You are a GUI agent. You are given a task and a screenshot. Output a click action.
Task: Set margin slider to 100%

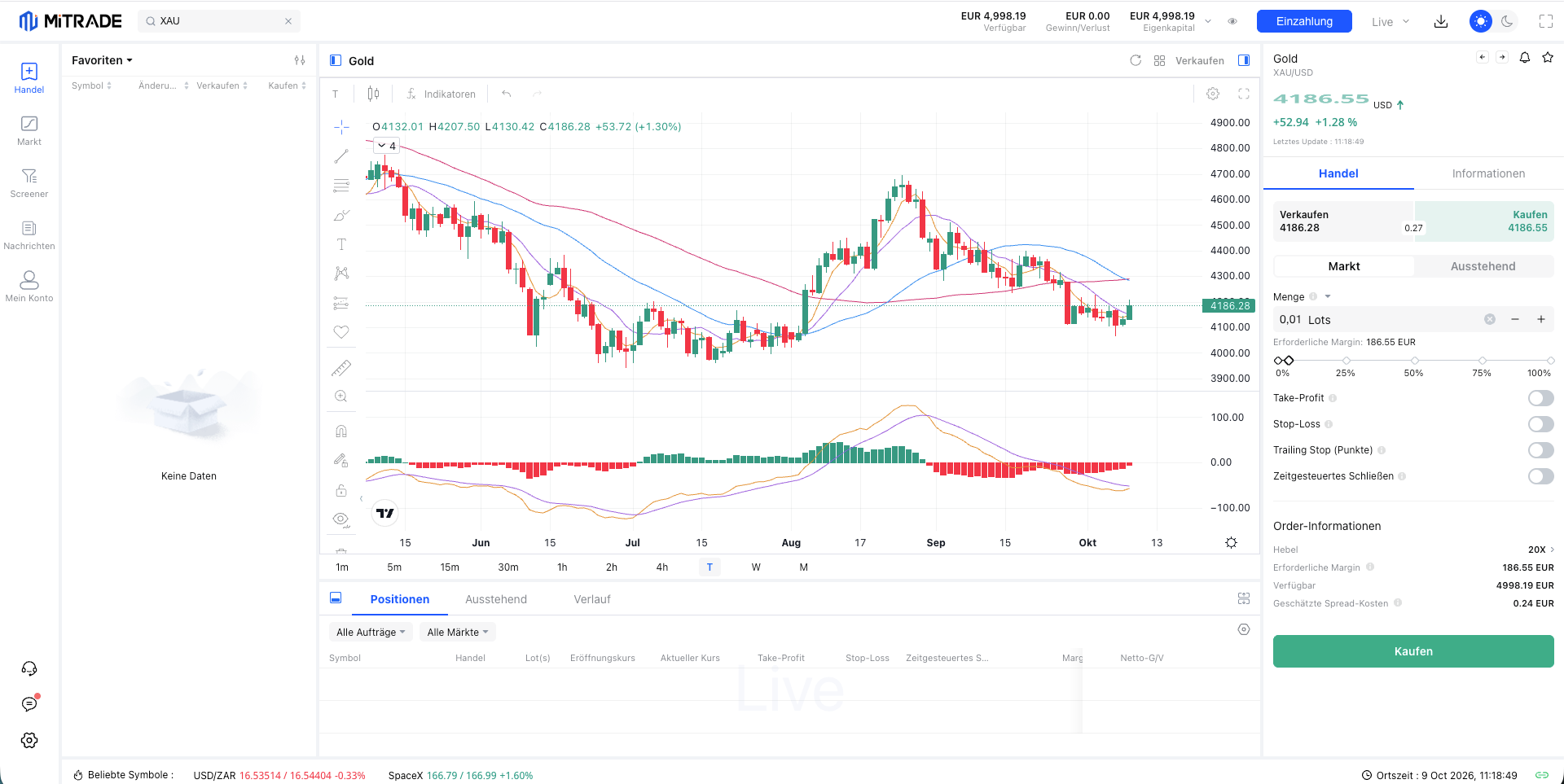click(x=1550, y=361)
